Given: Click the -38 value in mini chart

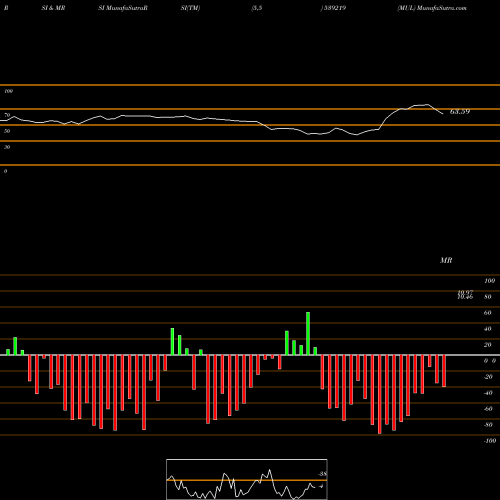Looking at the screenshot, I should 322,474.
